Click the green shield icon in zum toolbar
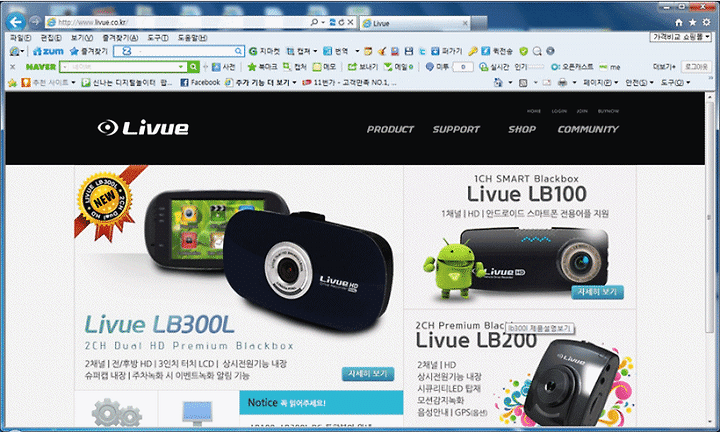 pos(523,51)
